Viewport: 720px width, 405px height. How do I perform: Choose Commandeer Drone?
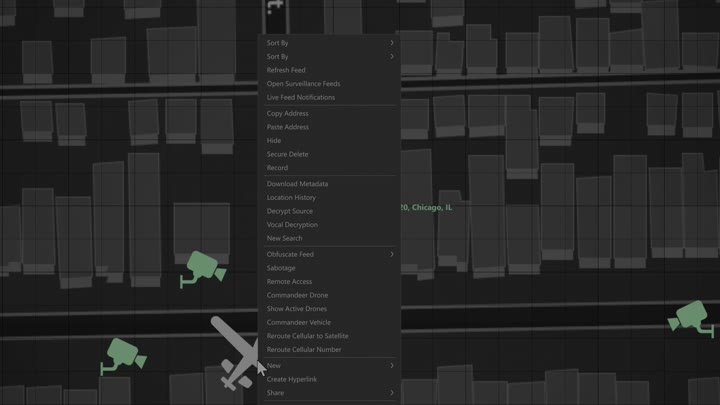[x=297, y=295]
